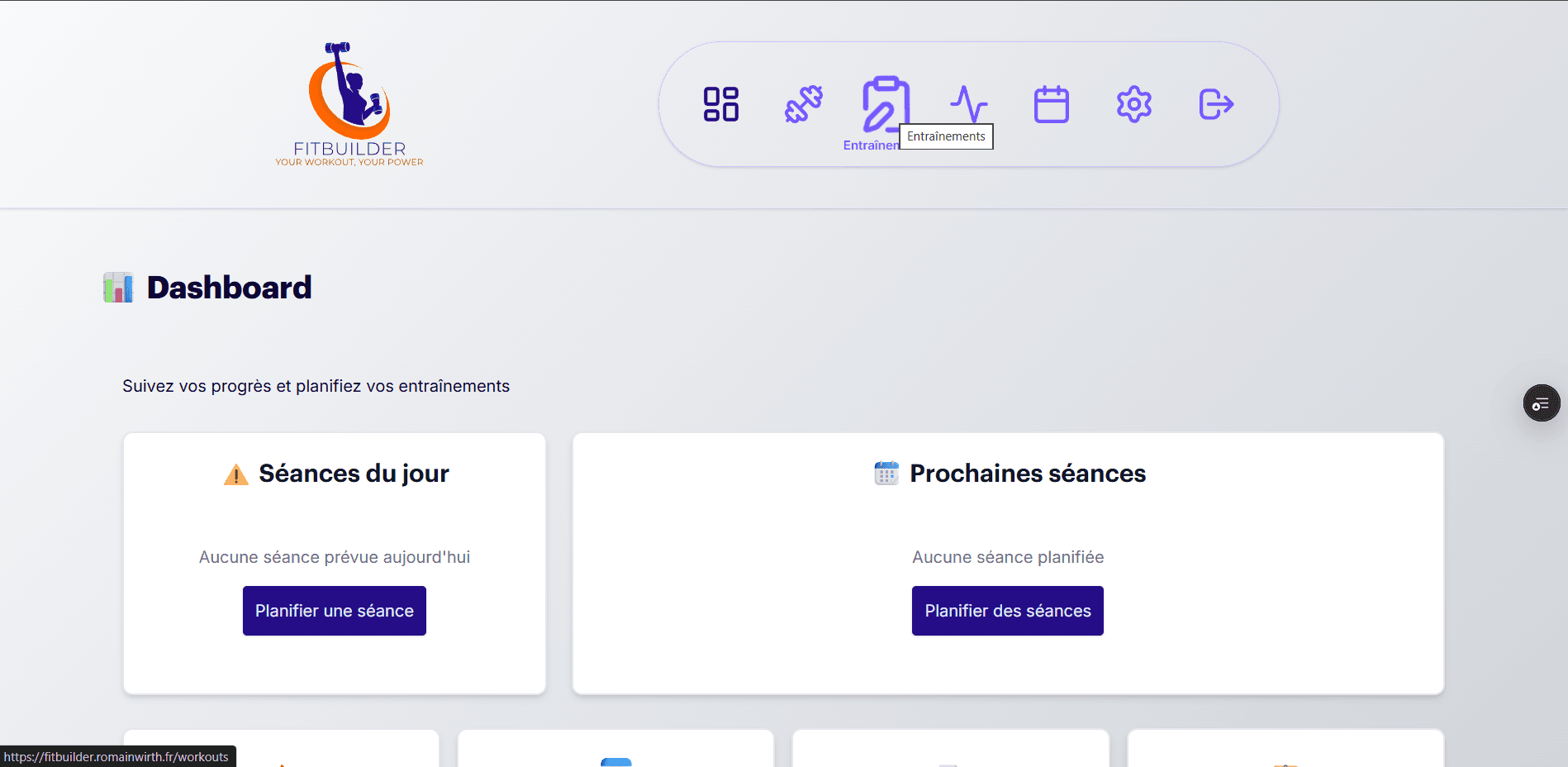Click the Dashboard page heading
Viewport: 1568px width, 767px height.
coord(229,288)
